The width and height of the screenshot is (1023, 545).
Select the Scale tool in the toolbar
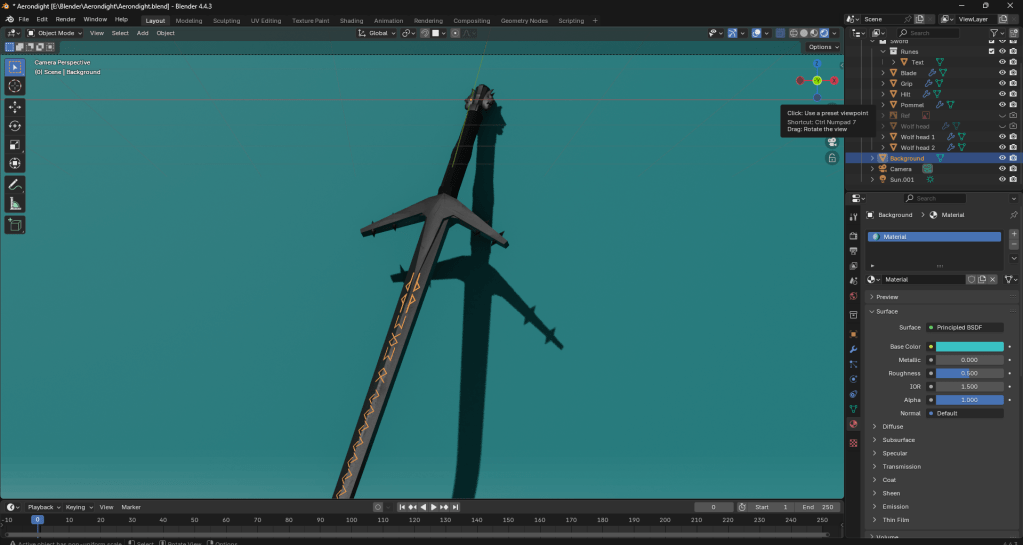point(15,144)
